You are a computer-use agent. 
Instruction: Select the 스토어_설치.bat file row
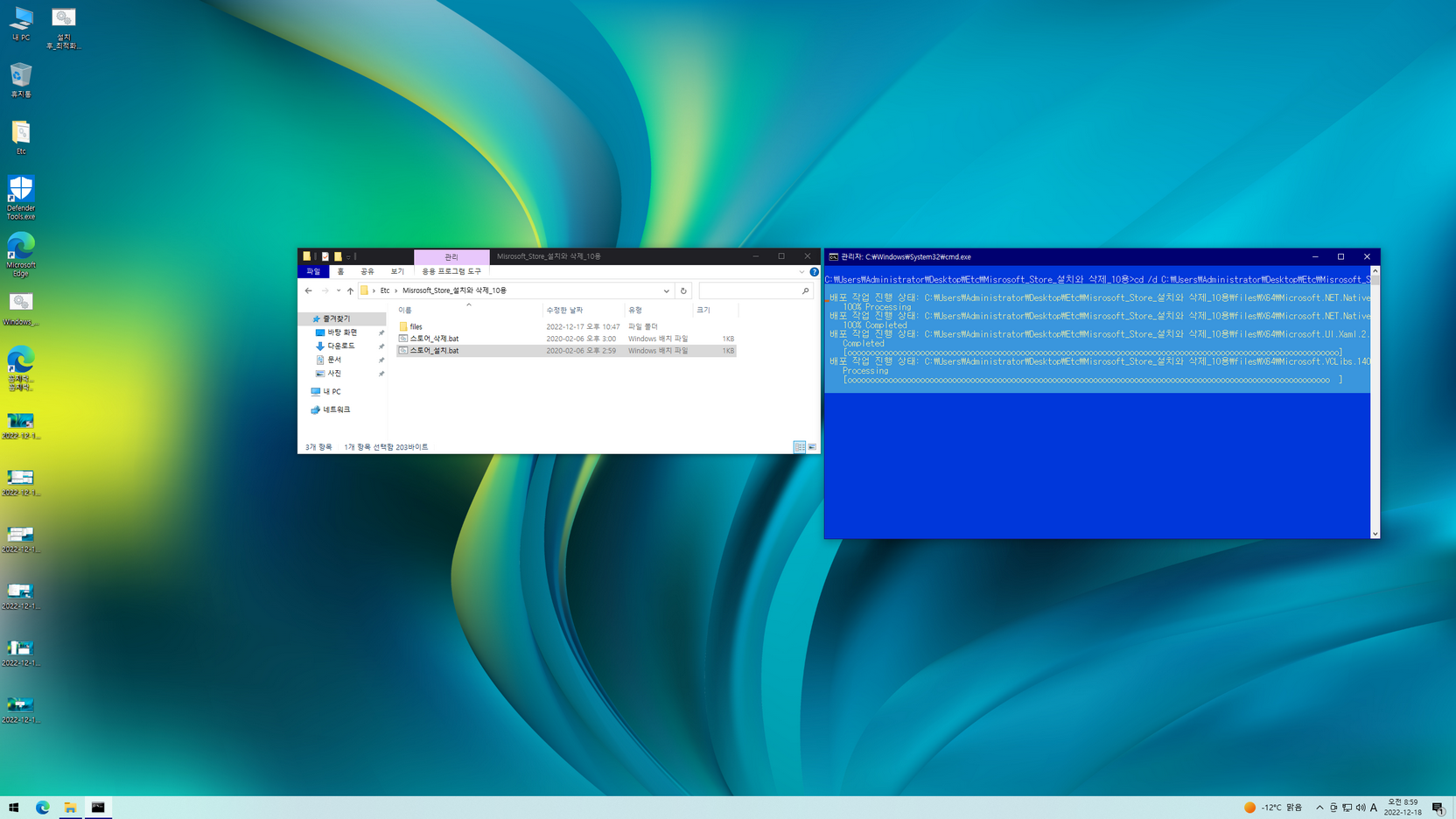[x=566, y=351]
